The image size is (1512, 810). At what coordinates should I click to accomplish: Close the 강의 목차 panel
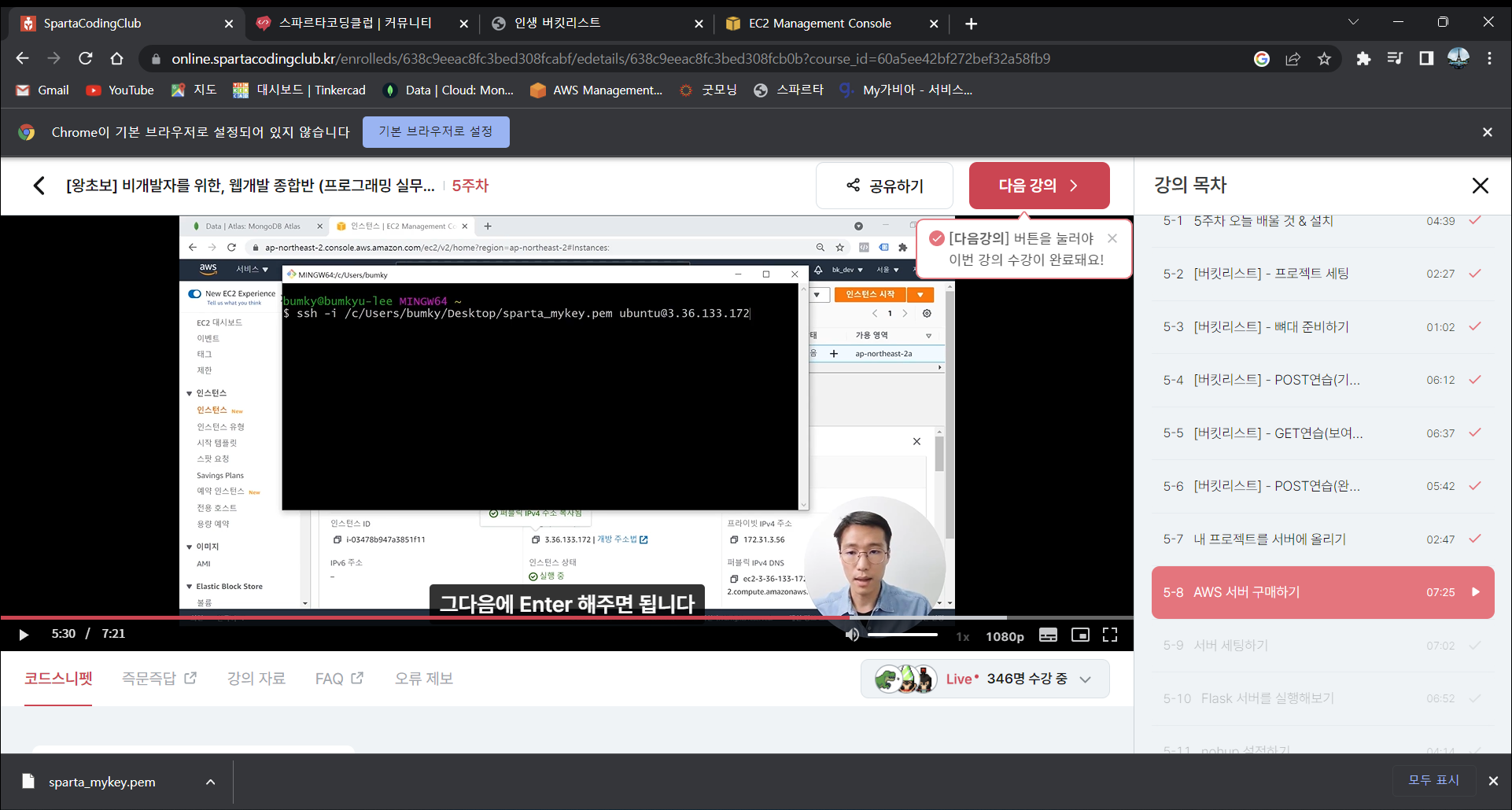1480,186
